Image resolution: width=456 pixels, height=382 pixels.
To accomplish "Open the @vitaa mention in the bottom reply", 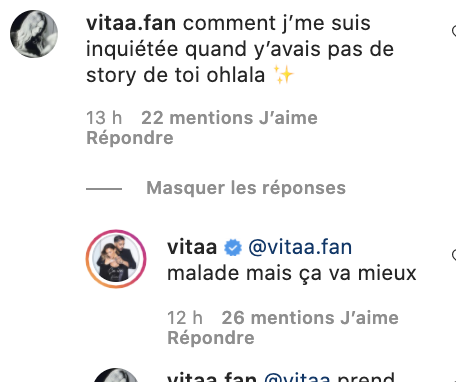I will (297, 377).
